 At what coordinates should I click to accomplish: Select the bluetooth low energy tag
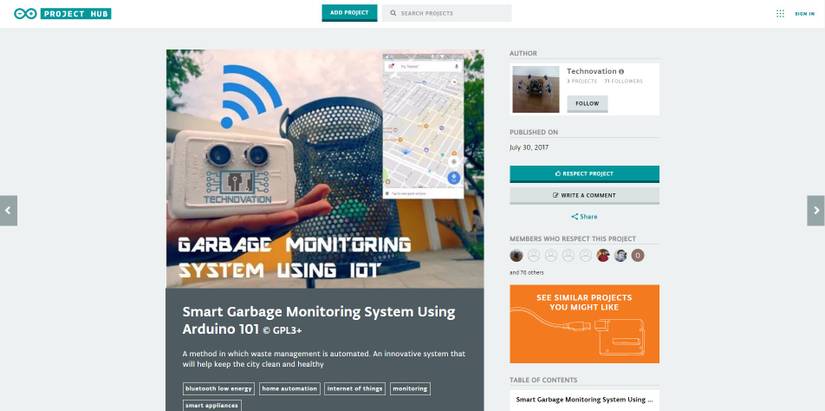219,389
